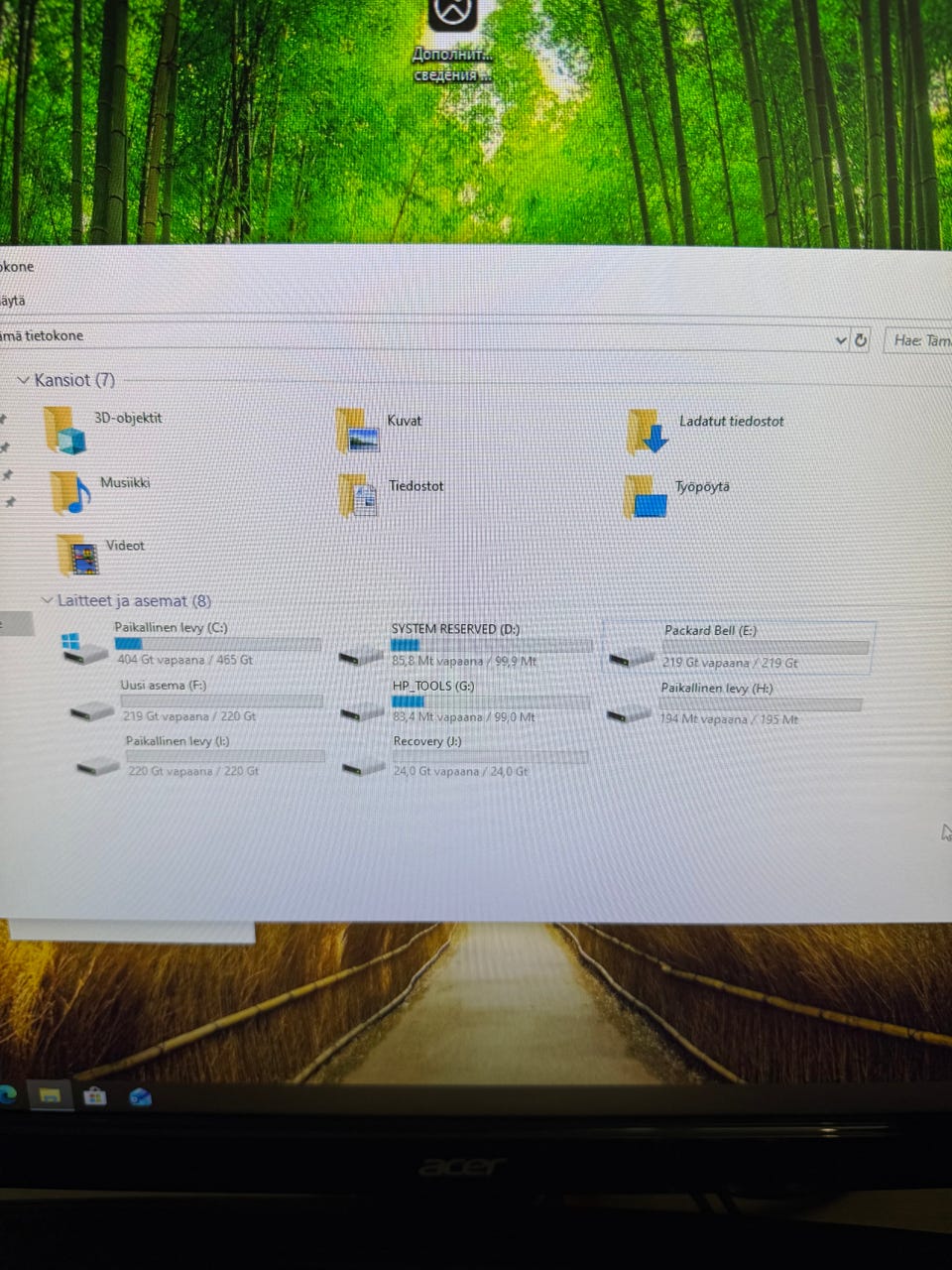Select the Packard Bell (E:) drive
952x1270 pixels.
pos(739,646)
